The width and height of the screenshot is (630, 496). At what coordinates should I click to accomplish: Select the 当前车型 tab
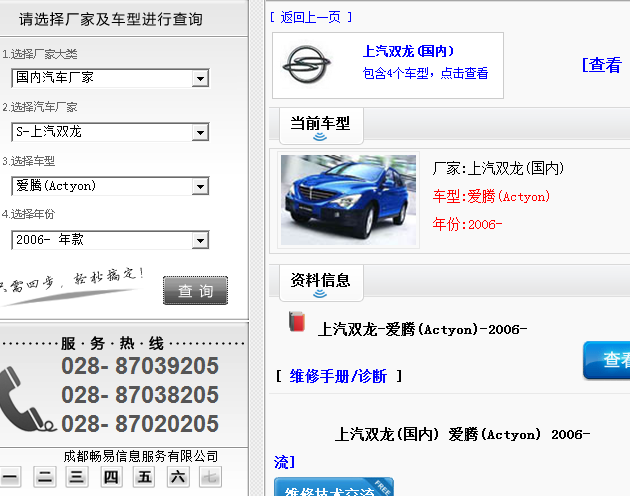click(x=321, y=125)
